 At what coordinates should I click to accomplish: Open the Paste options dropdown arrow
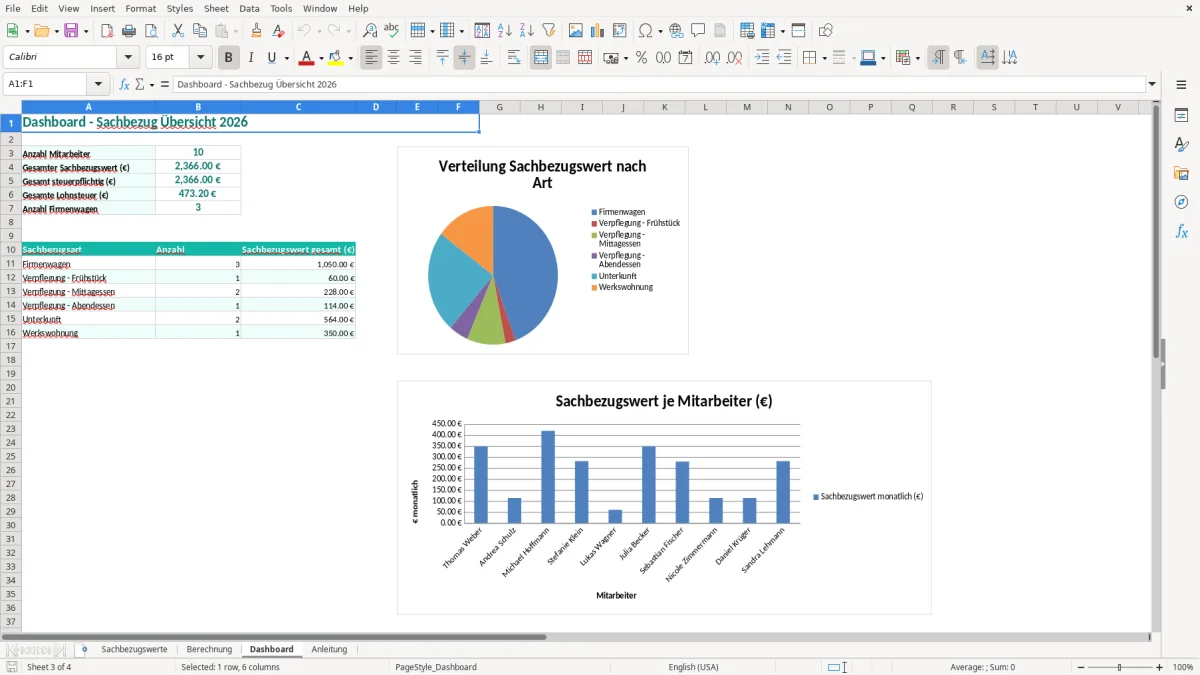click(x=235, y=31)
